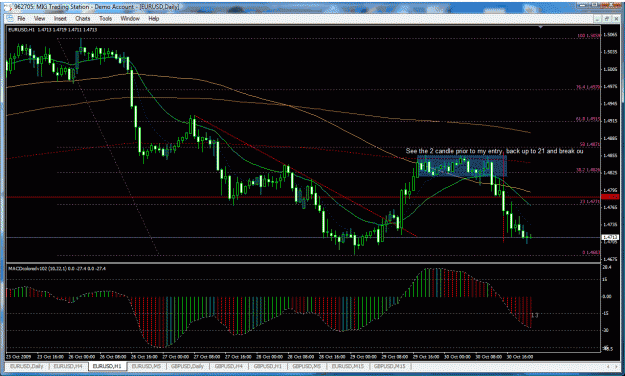
Task: Minimize the inner chart window
Action: coord(598,19)
